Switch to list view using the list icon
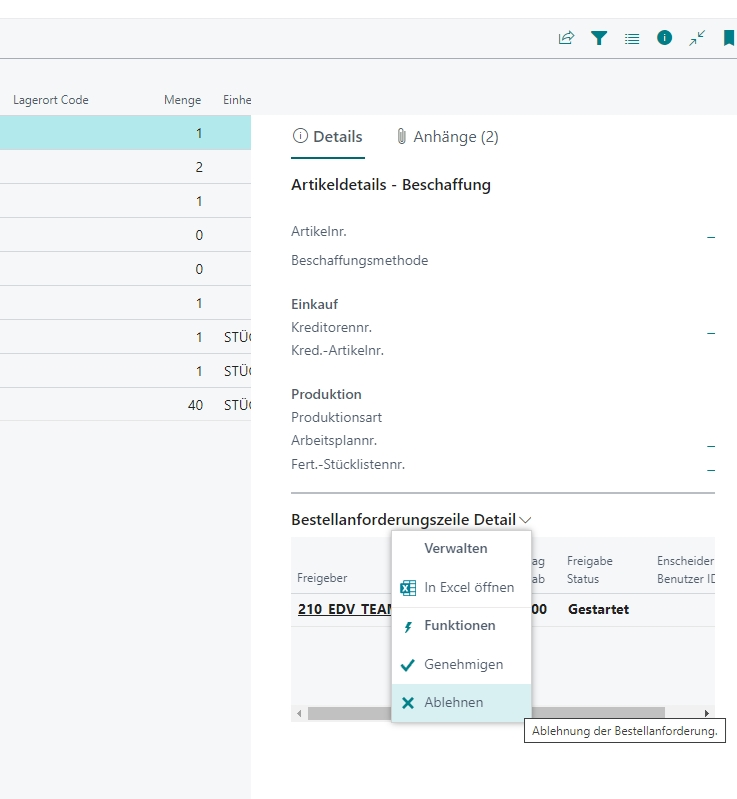 tap(632, 38)
